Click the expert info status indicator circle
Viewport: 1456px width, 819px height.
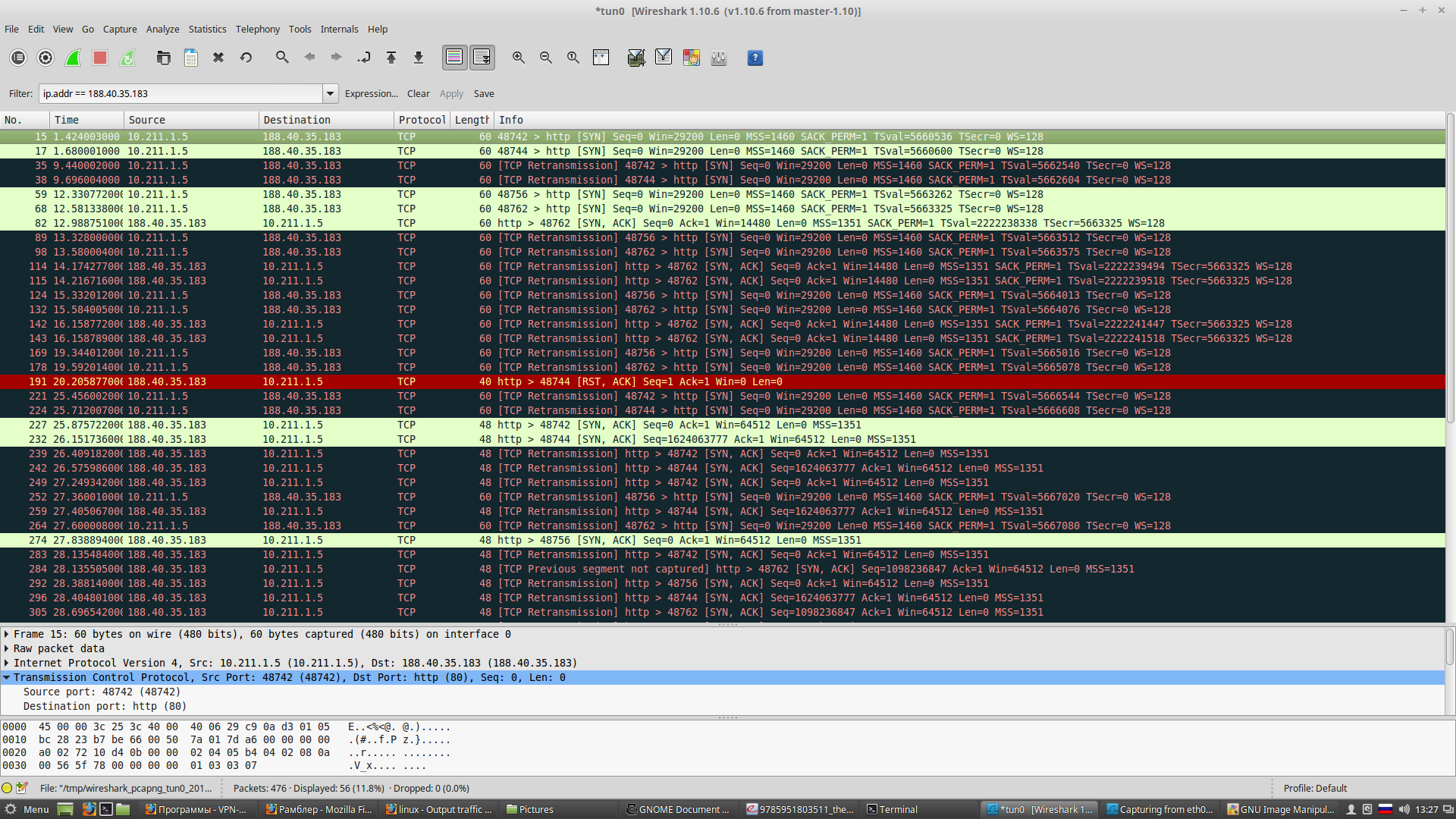[x=8, y=788]
